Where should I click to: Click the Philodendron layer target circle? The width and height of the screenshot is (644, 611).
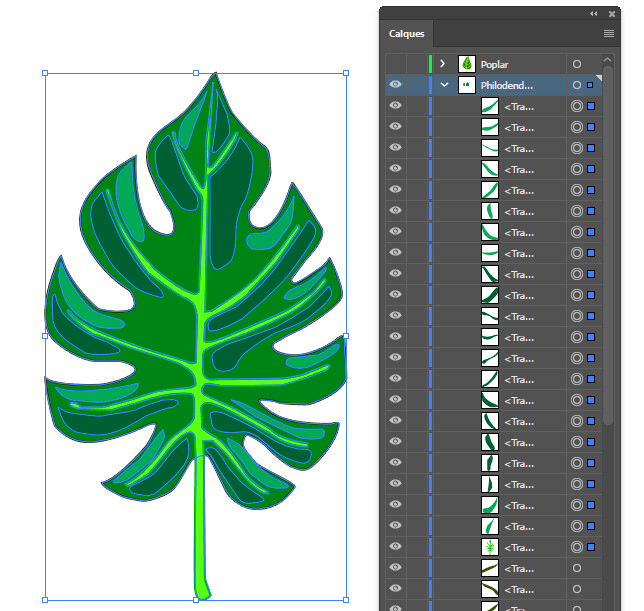click(577, 85)
